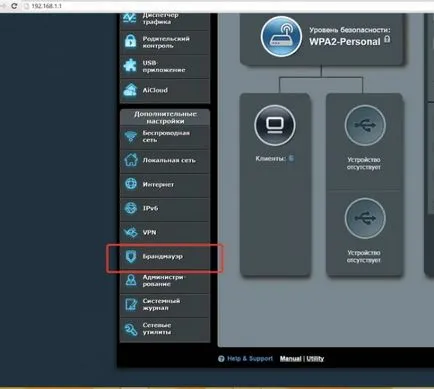Select the Интернет globe icon
This screenshot has height=389, width=434.
click(x=131, y=184)
